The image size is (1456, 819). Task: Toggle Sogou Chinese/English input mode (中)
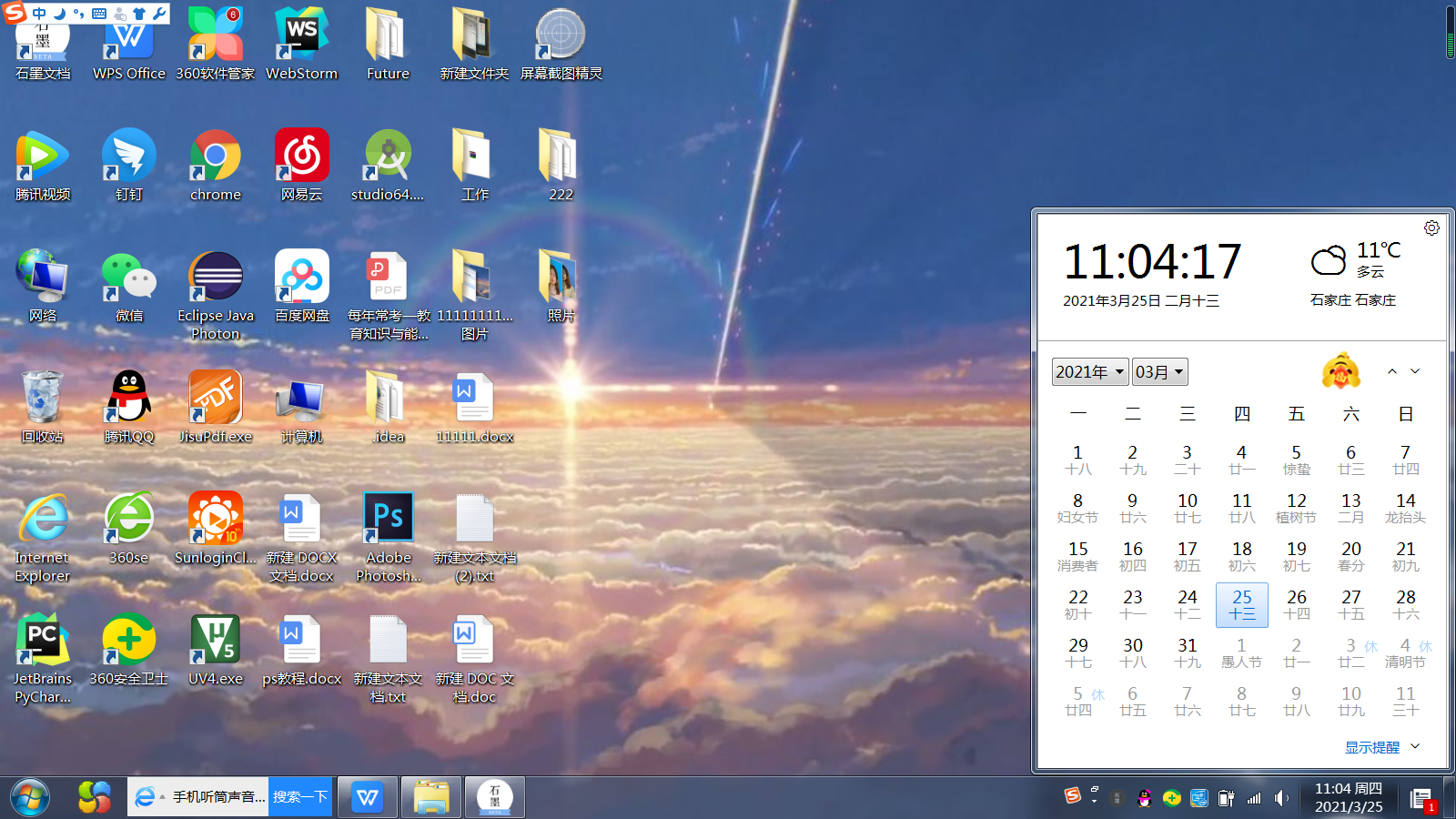point(39,14)
